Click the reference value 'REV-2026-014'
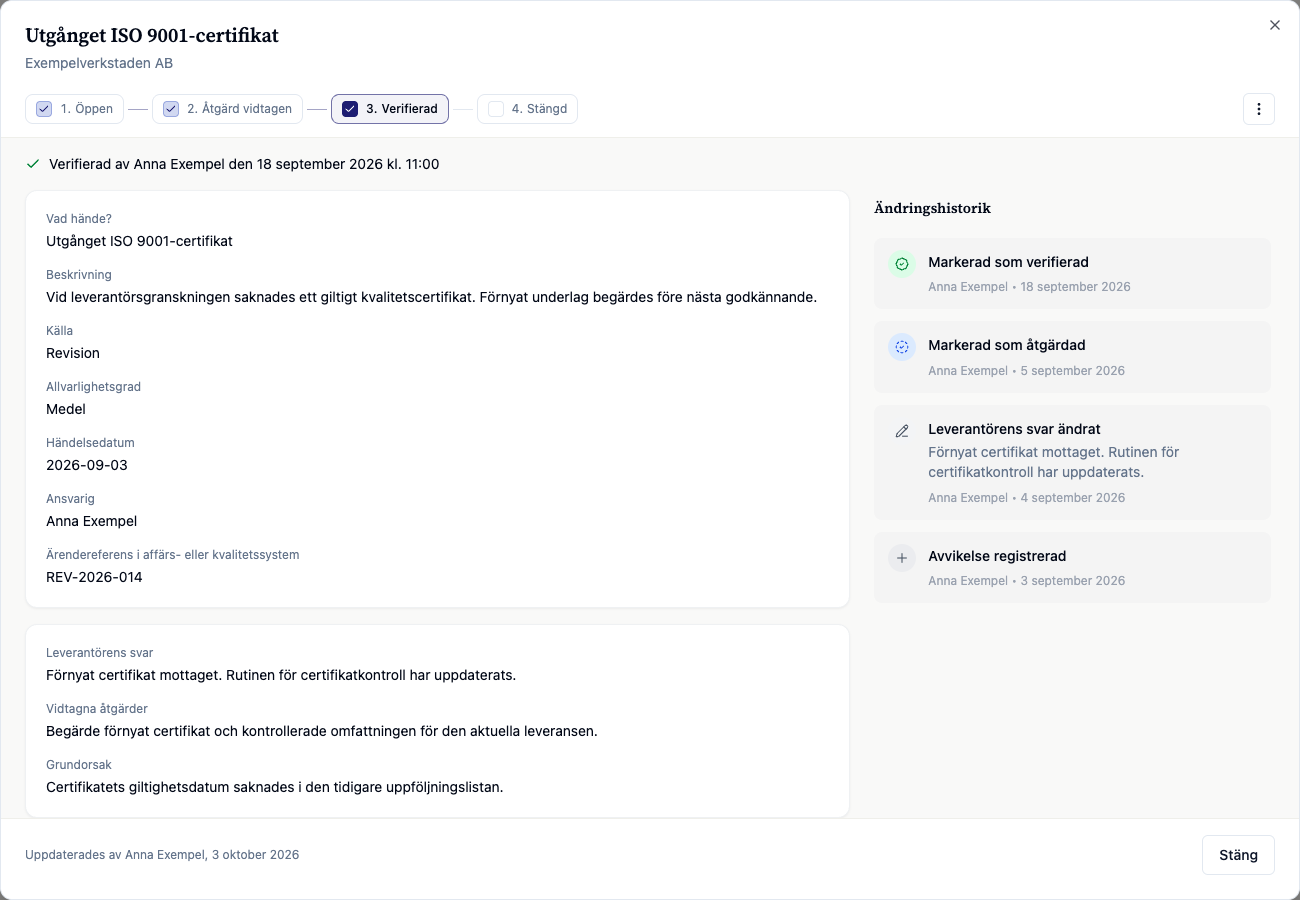This screenshot has width=1300, height=900. tap(94, 577)
